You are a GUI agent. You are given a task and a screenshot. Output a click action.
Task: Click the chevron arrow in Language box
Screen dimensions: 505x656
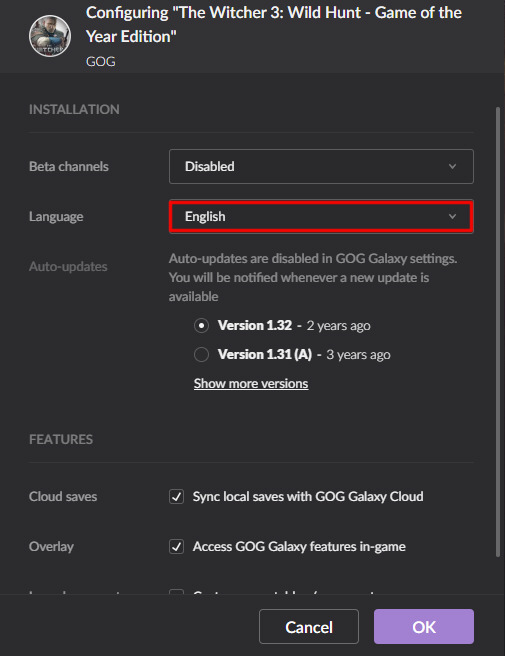click(452, 217)
